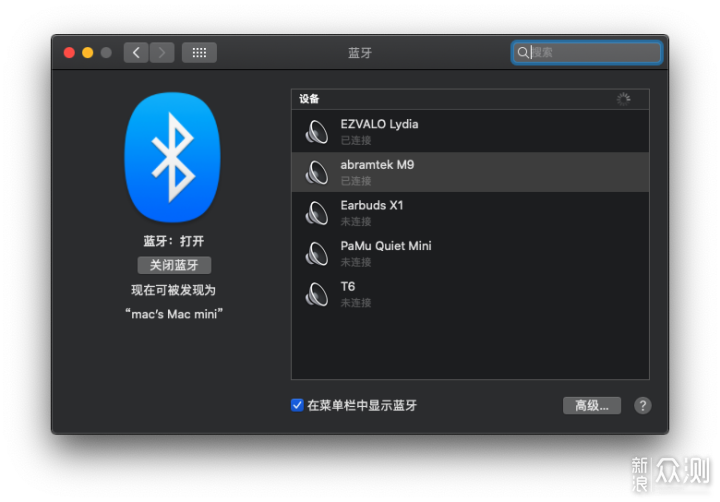This screenshot has width=720, height=502.
Task: Go back with the left chevron button
Action: (136, 53)
